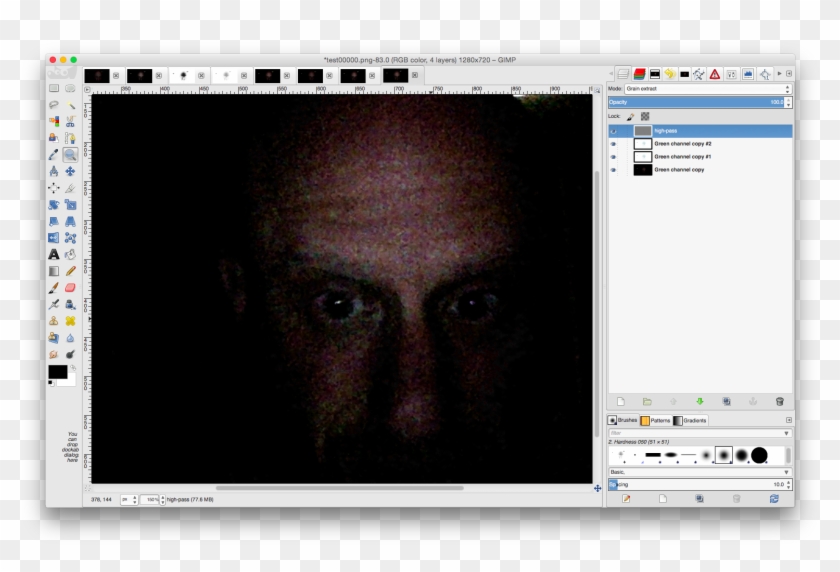Toggle visibility of bottom Green channel copy layer

613,170
